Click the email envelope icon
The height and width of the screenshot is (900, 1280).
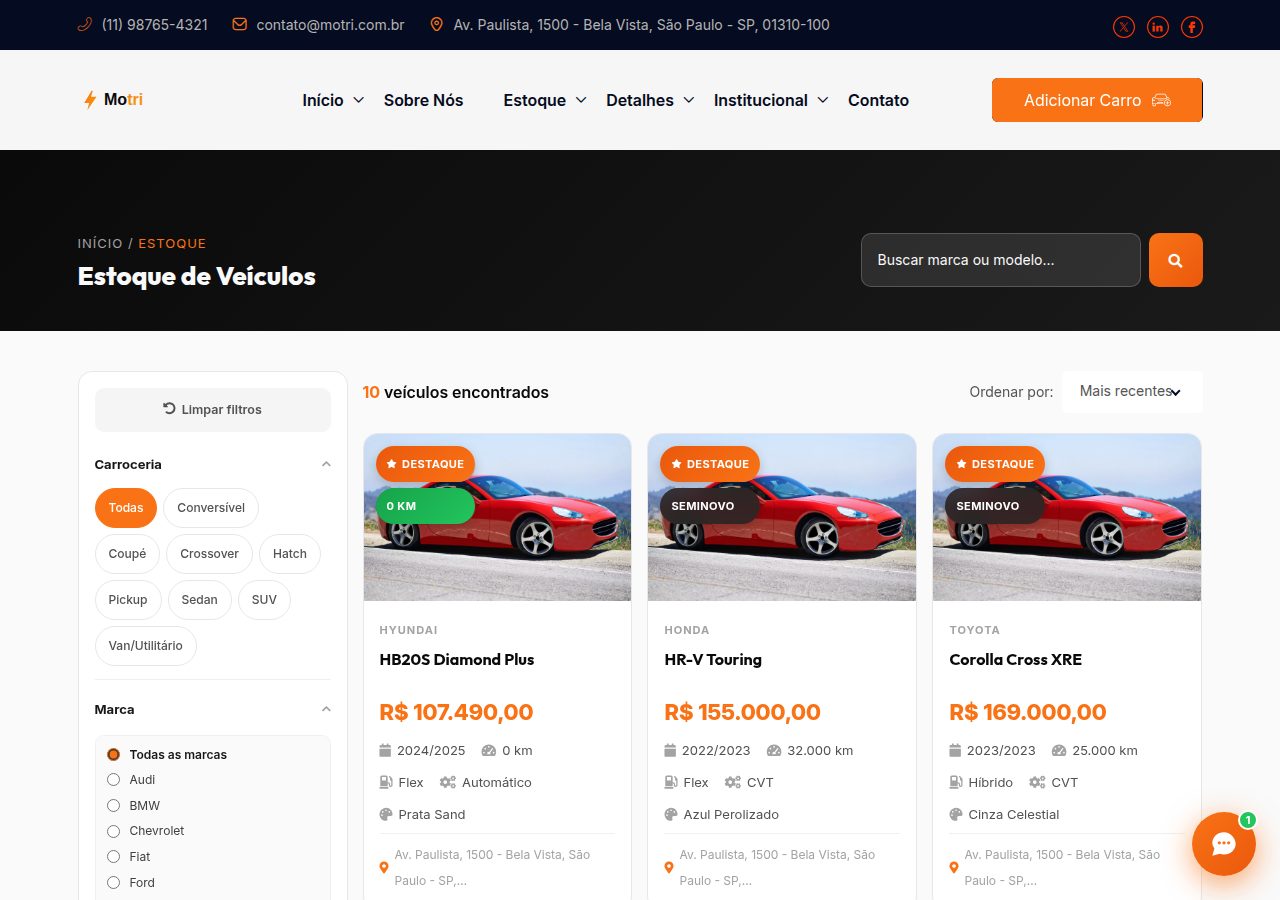(x=240, y=24)
